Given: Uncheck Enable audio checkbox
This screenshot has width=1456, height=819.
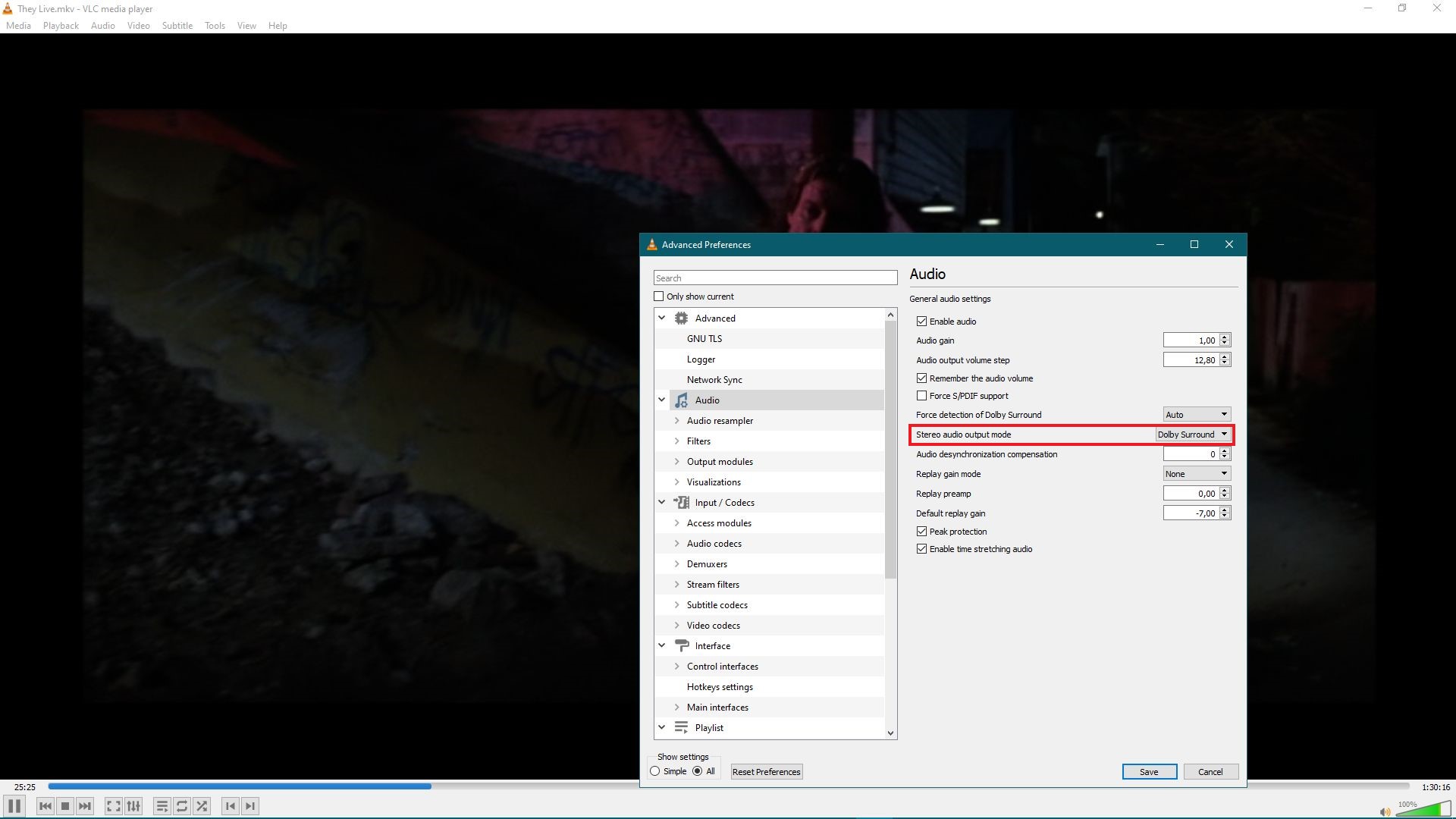Looking at the screenshot, I should pyautogui.click(x=921, y=322).
